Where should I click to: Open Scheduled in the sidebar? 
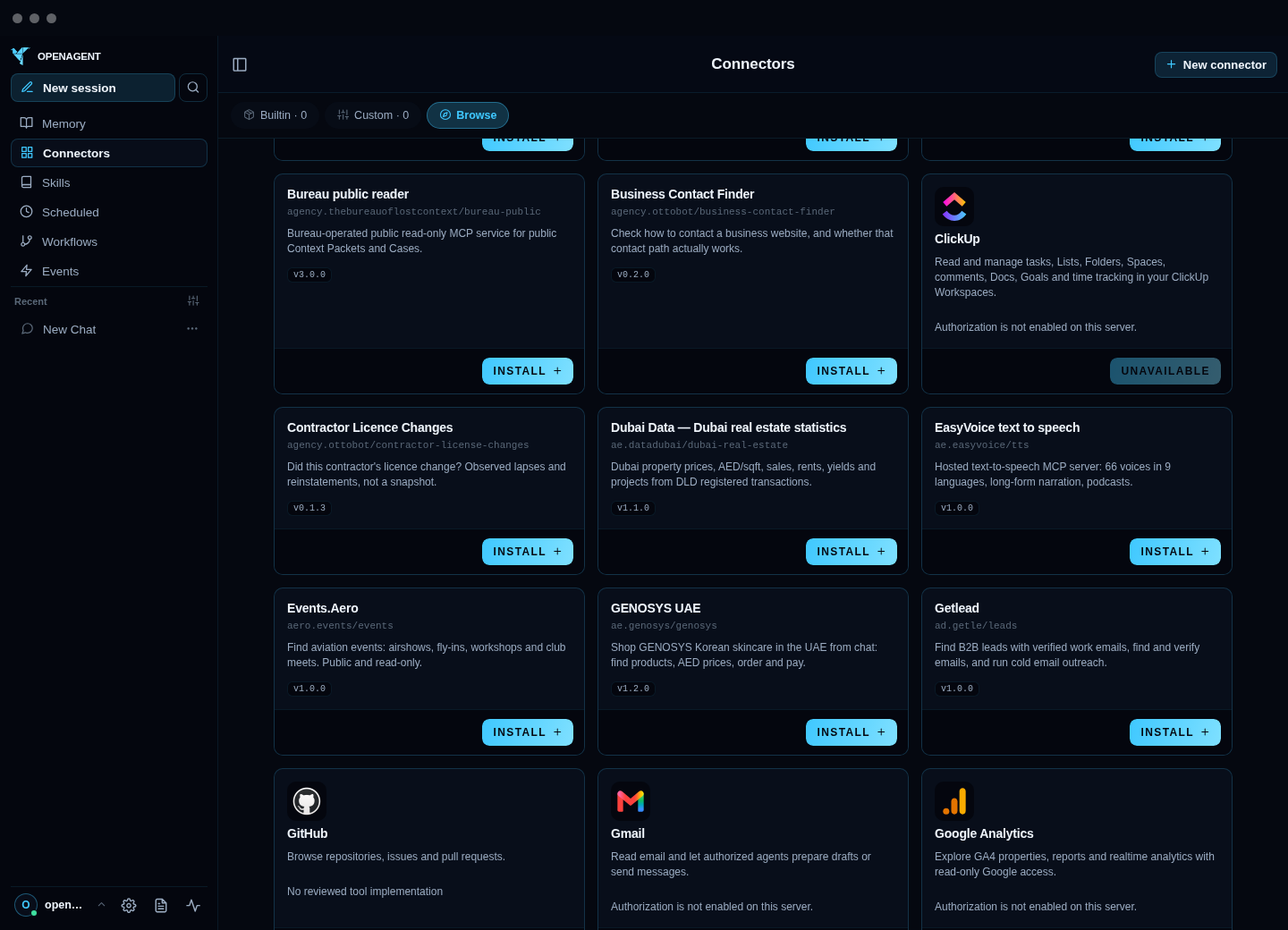click(x=109, y=212)
